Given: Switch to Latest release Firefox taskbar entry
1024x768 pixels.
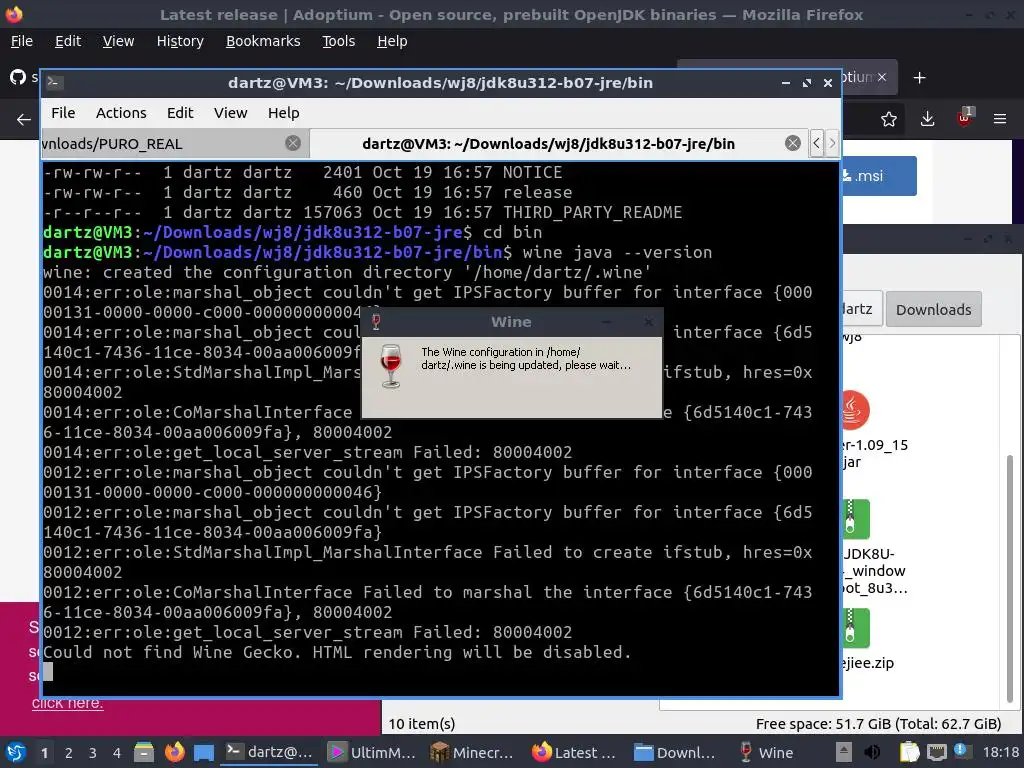Looking at the screenshot, I should click(x=576, y=752).
